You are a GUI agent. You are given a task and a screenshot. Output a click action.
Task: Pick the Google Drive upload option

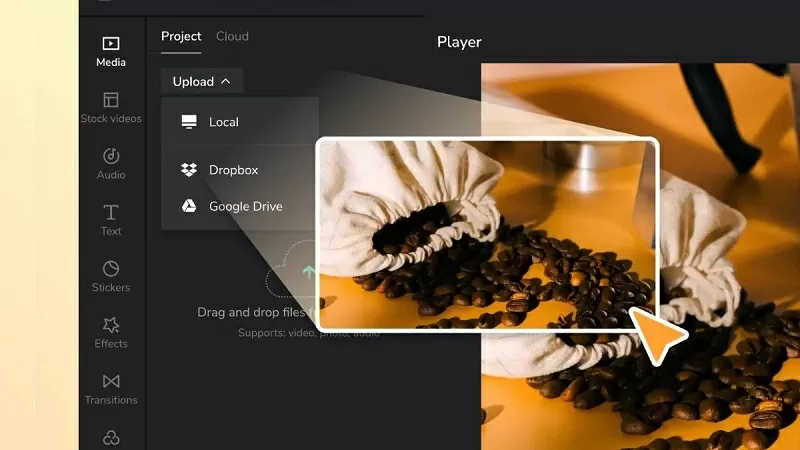coord(245,206)
